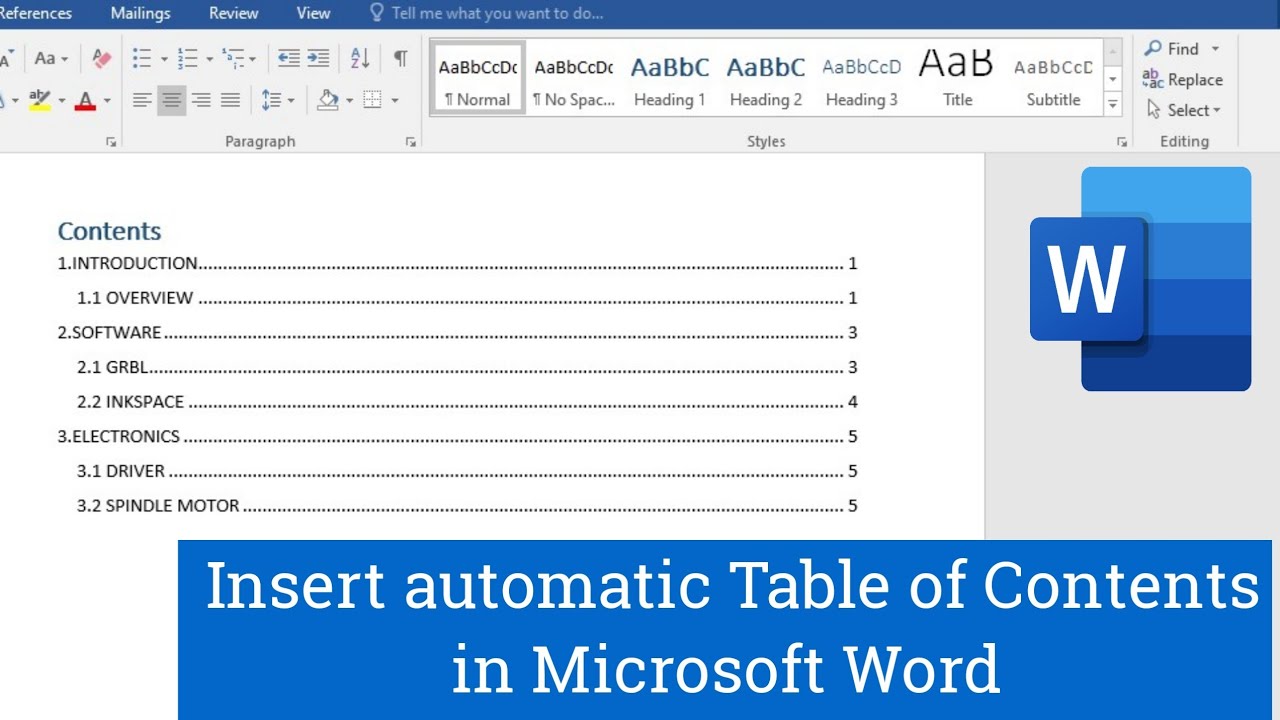Open the Styles pane dialog launcher
Screen dimensions: 1280x720
click(x=1121, y=142)
